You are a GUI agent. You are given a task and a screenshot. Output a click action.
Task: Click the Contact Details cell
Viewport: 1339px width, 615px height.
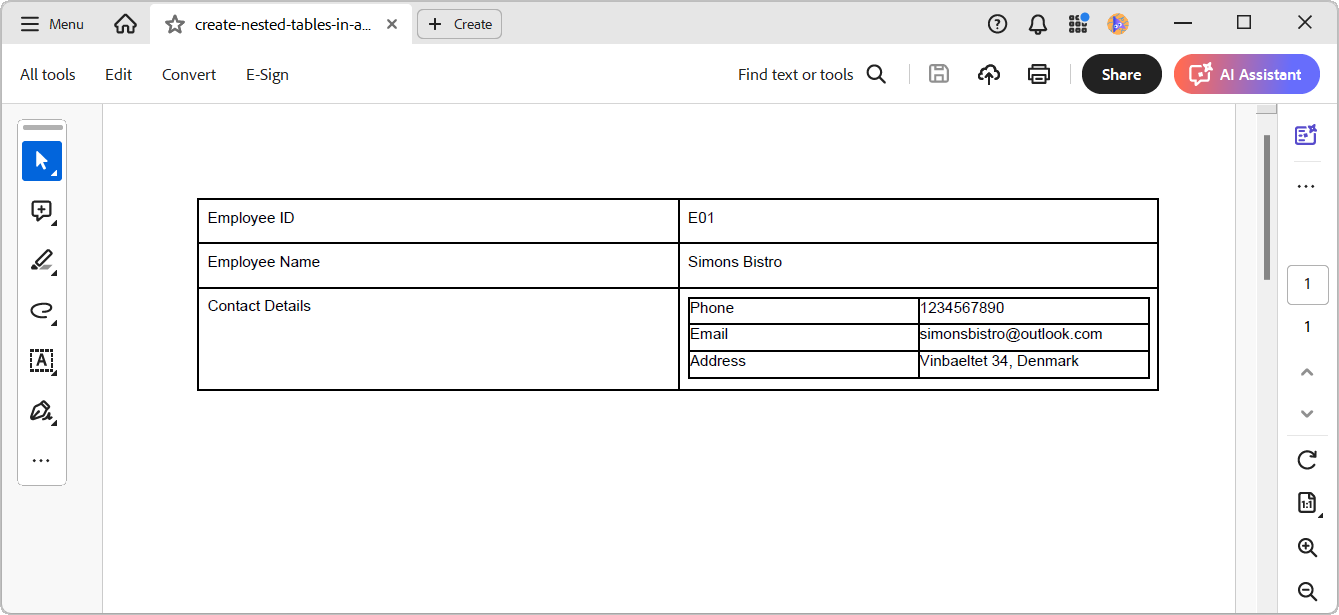(x=439, y=339)
